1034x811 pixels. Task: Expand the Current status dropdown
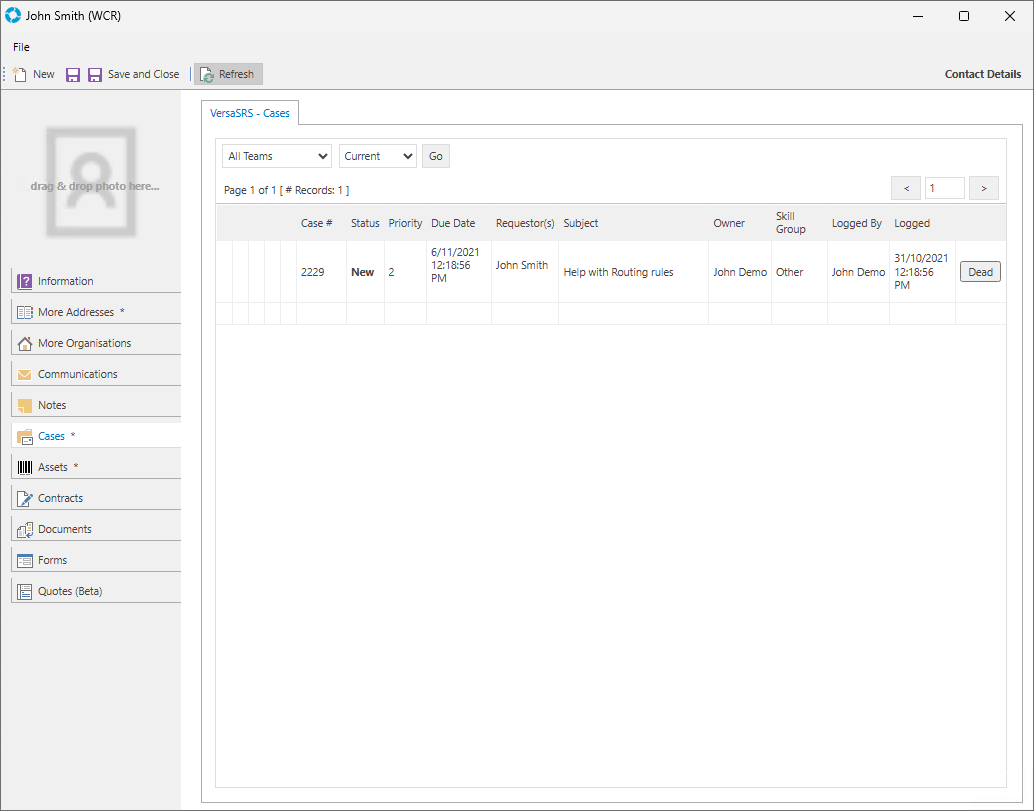377,156
